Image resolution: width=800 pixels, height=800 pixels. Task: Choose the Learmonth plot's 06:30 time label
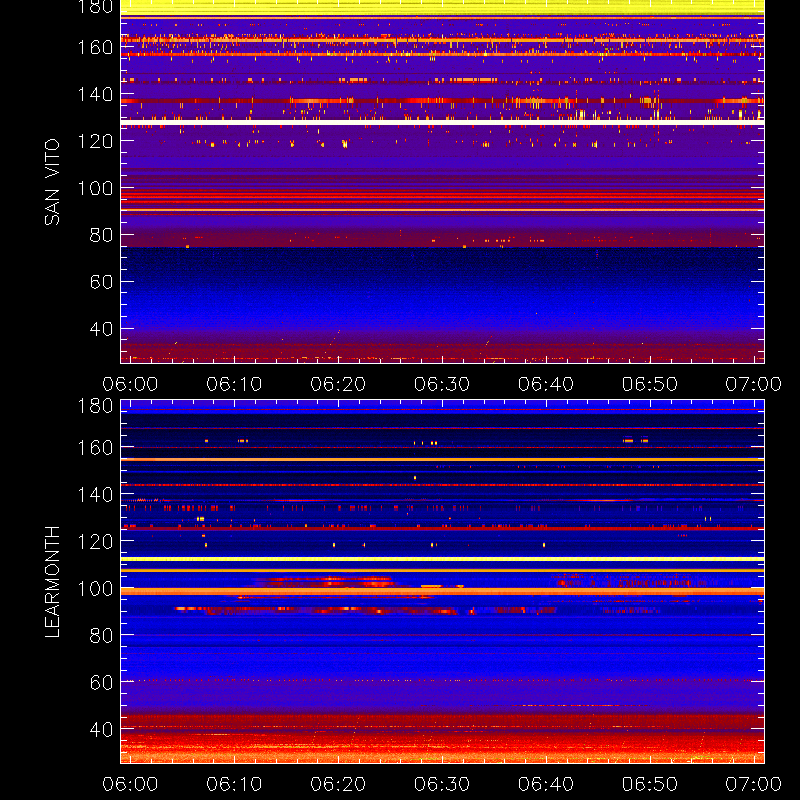pos(442,784)
